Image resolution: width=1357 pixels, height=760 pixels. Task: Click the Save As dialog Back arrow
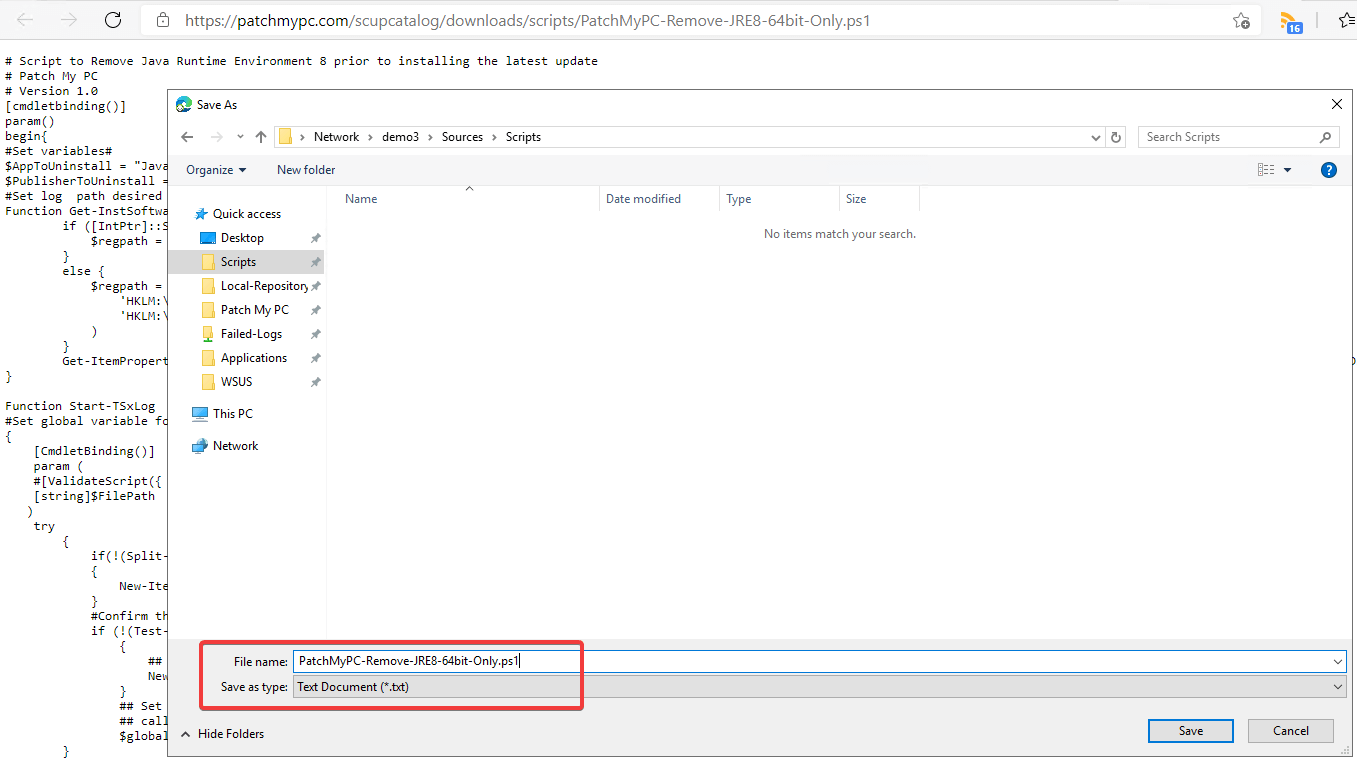click(x=186, y=137)
